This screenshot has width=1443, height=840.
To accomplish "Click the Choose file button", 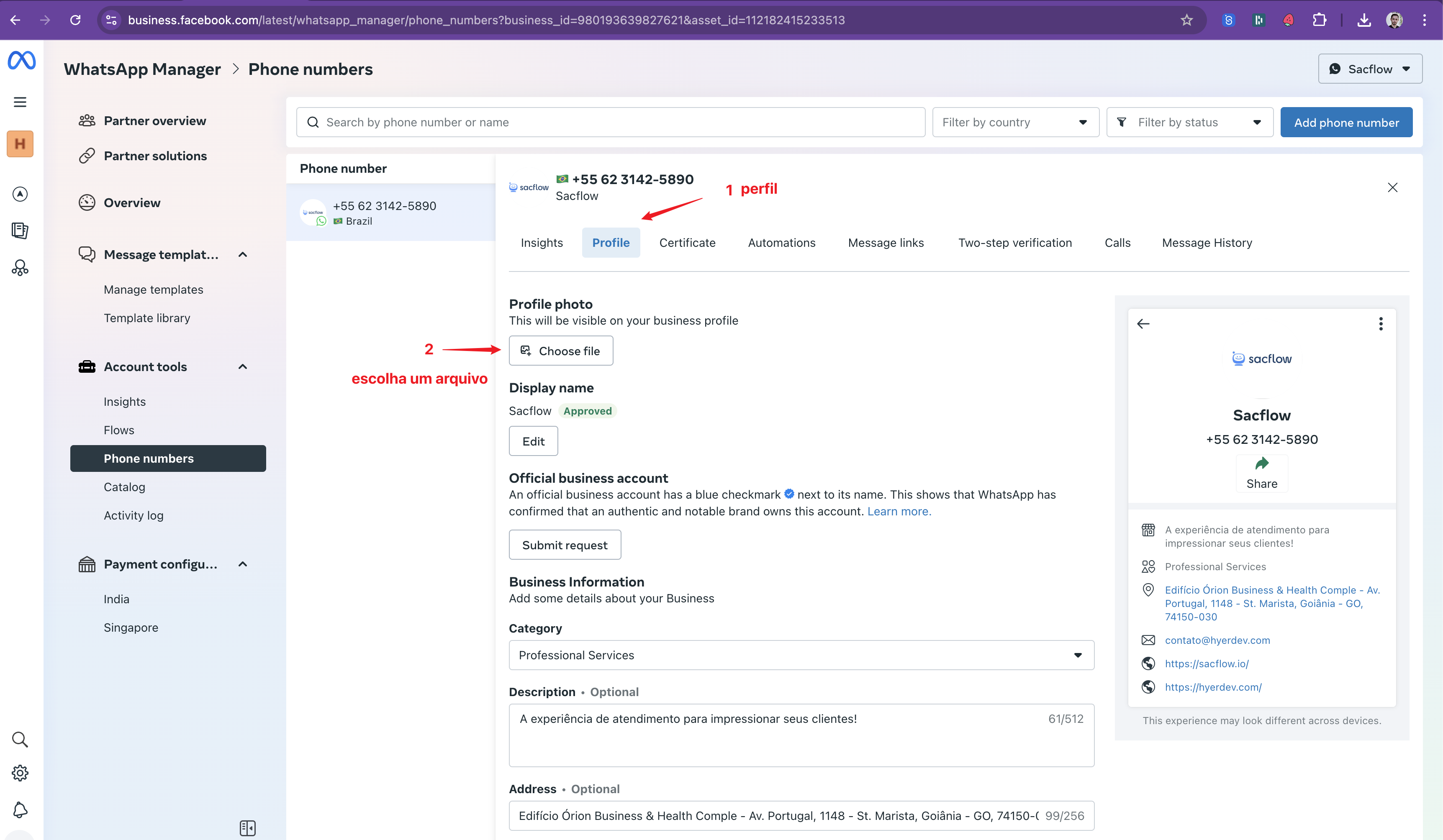I will pyautogui.click(x=561, y=351).
